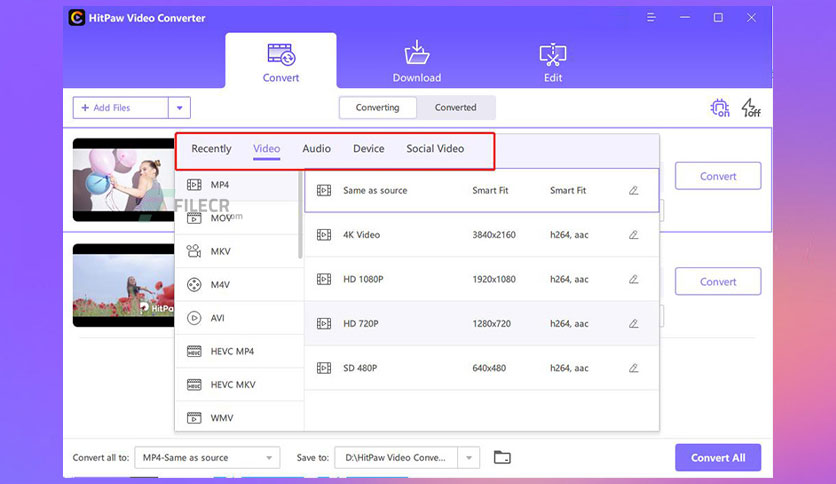Viewport: 836px width, 484px height.
Task: Select 4K Video preset
Action: click(481, 235)
